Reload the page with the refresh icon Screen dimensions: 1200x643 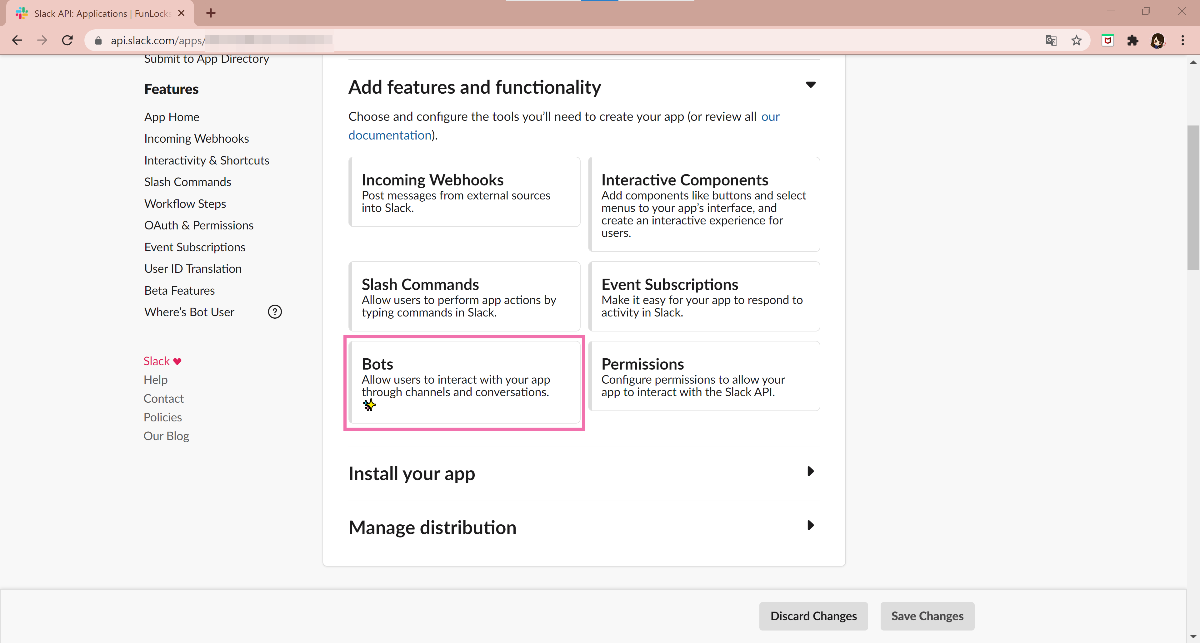pos(67,40)
